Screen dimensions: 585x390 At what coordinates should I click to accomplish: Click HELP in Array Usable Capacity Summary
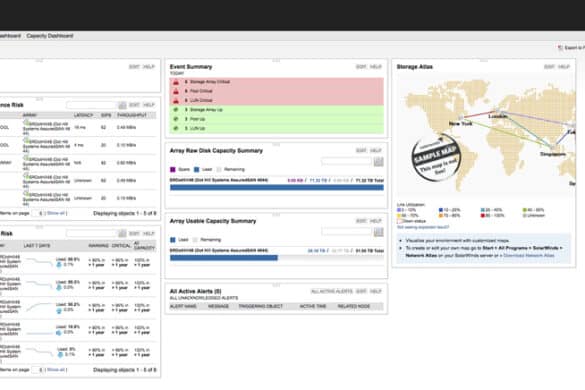coord(376,221)
